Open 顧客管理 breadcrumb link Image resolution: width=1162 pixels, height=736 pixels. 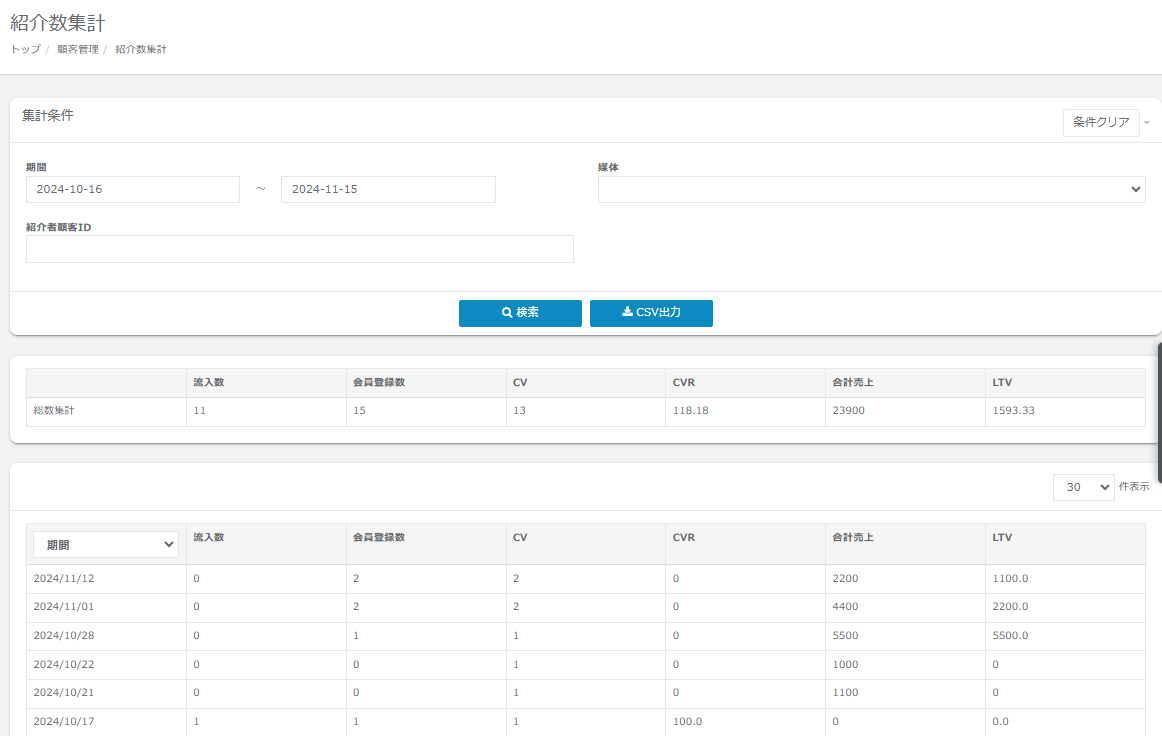tap(77, 49)
